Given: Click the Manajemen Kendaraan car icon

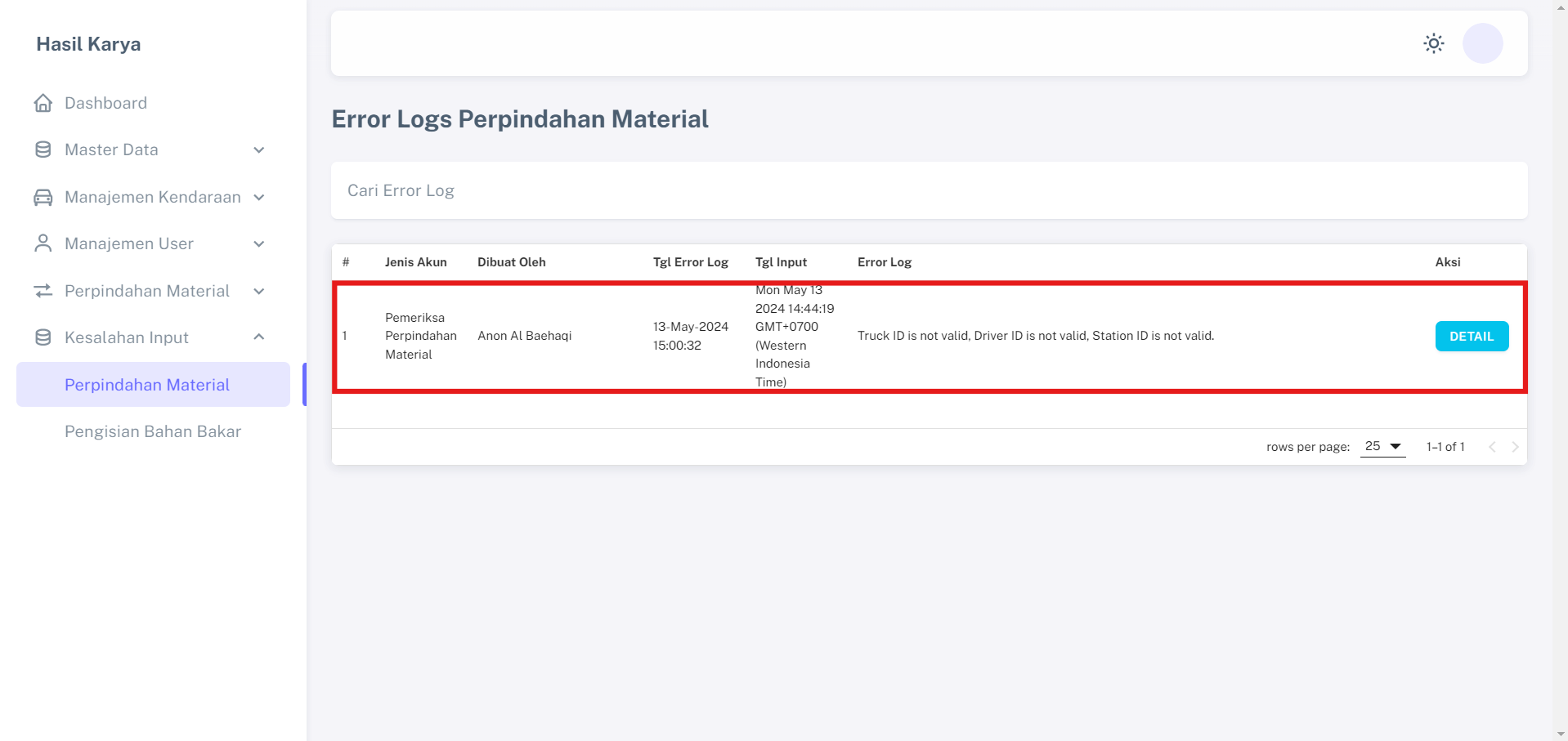Looking at the screenshot, I should (42, 197).
